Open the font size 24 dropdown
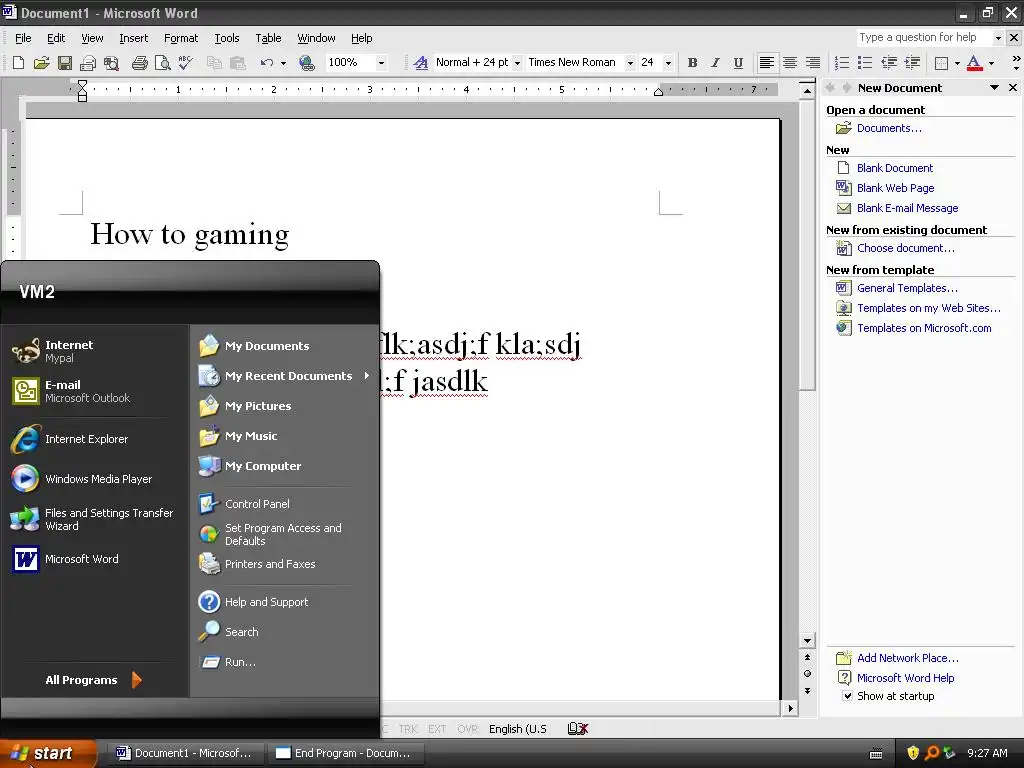 click(x=668, y=63)
